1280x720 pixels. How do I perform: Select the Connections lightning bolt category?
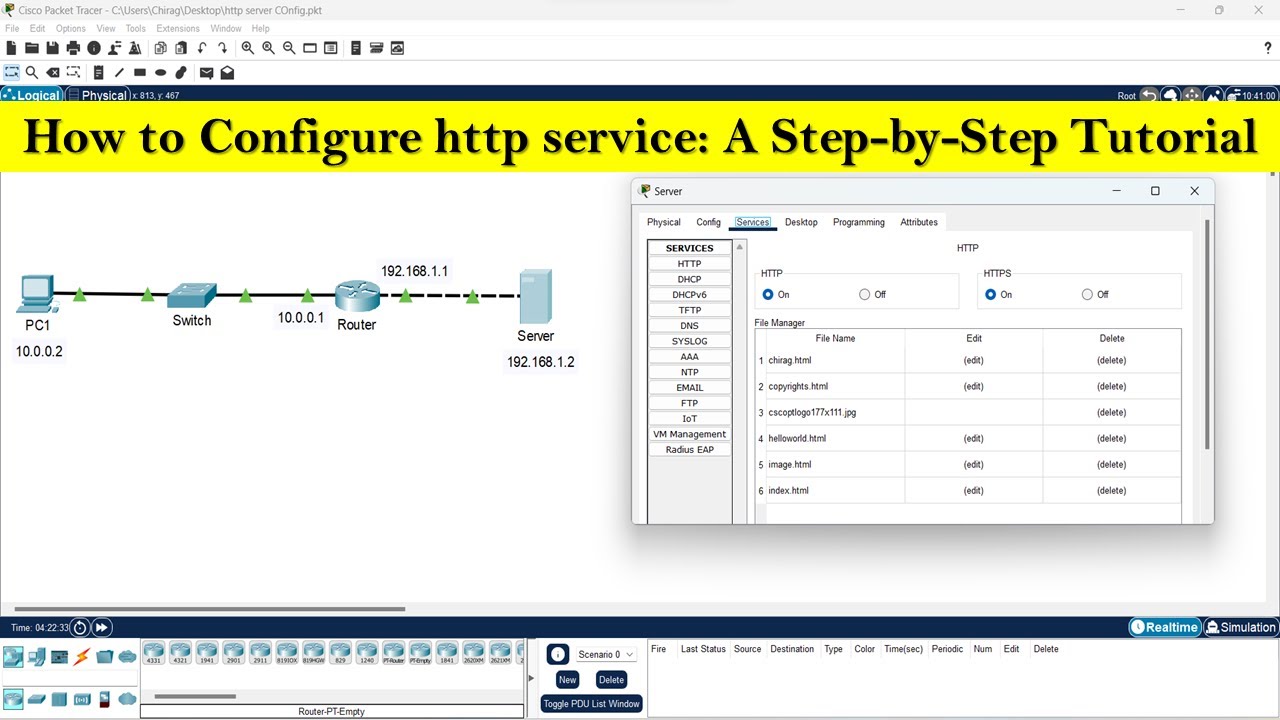pyautogui.click(x=82, y=657)
